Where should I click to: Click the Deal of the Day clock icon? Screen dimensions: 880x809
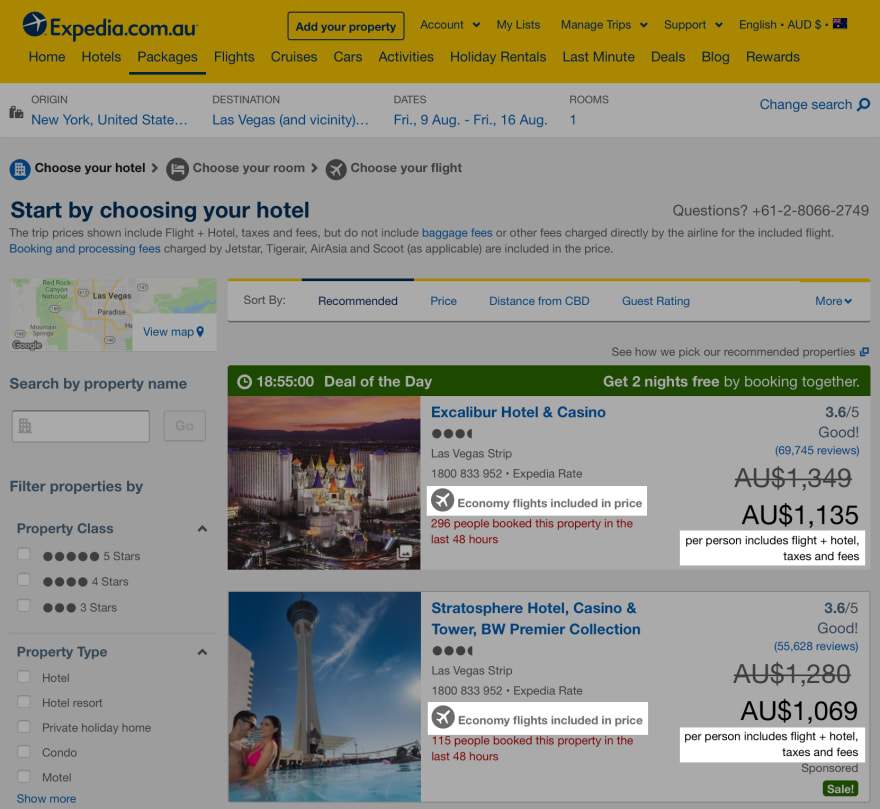pyautogui.click(x=245, y=382)
